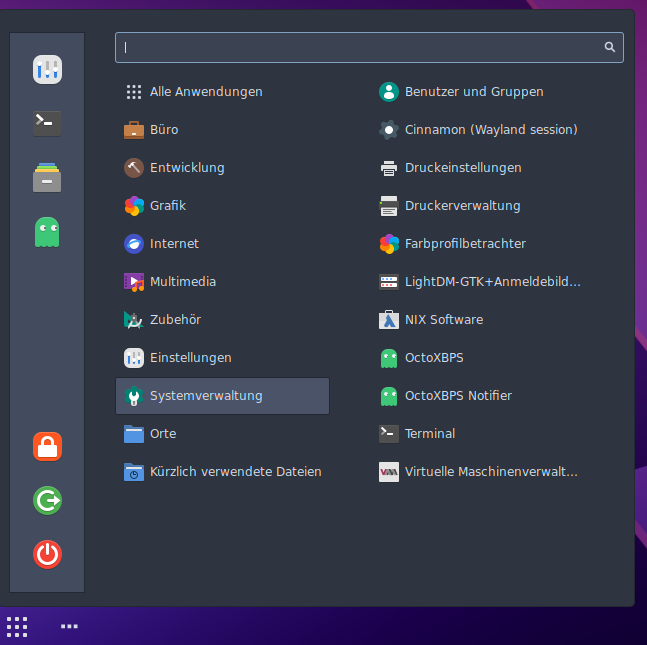The height and width of the screenshot is (645, 647).
Task: Click the orange lock screen icon
Action: pyautogui.click(x=47, y=446)
